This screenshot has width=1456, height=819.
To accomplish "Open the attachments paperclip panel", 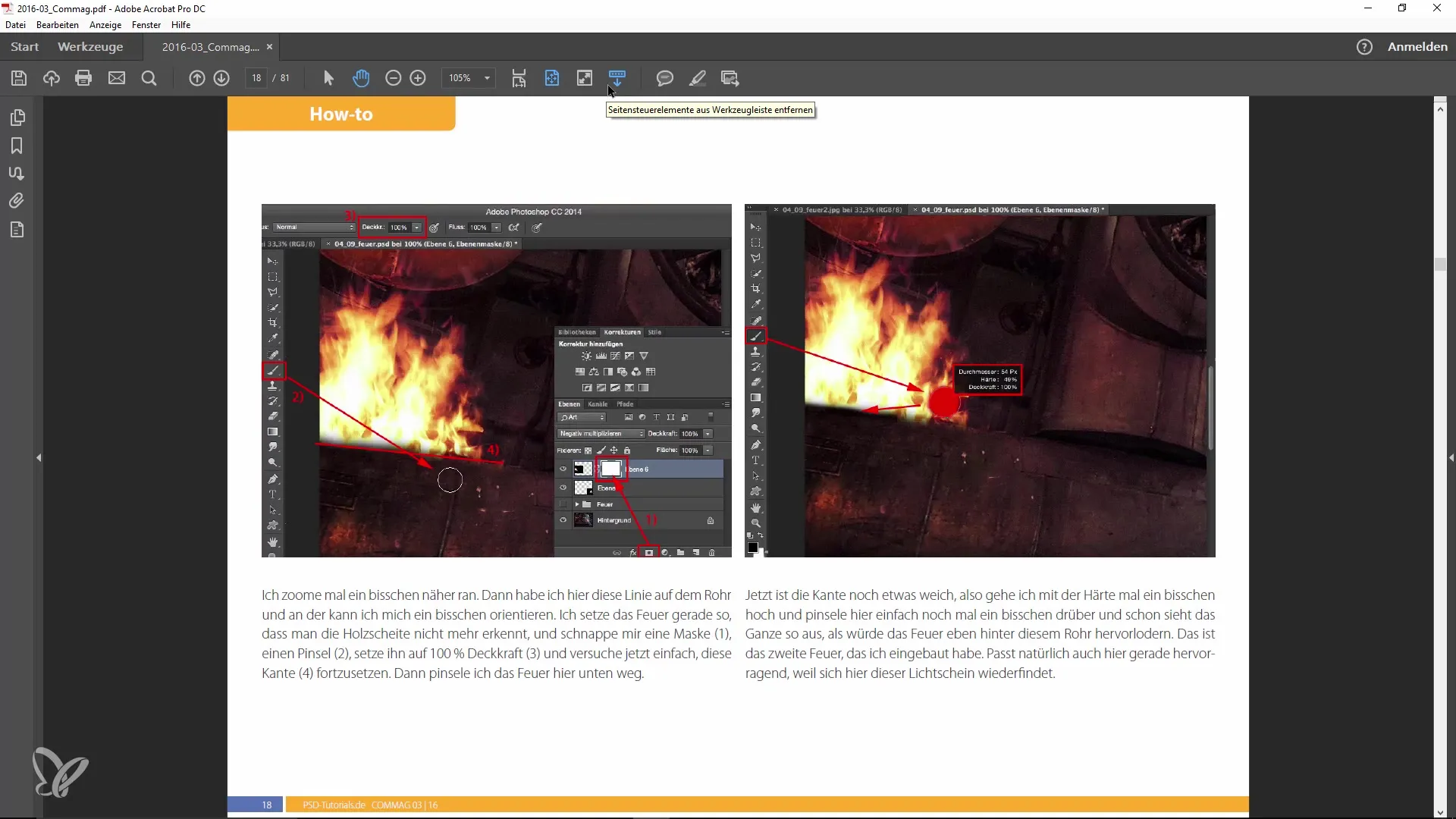I will click(x=17, y=201).
